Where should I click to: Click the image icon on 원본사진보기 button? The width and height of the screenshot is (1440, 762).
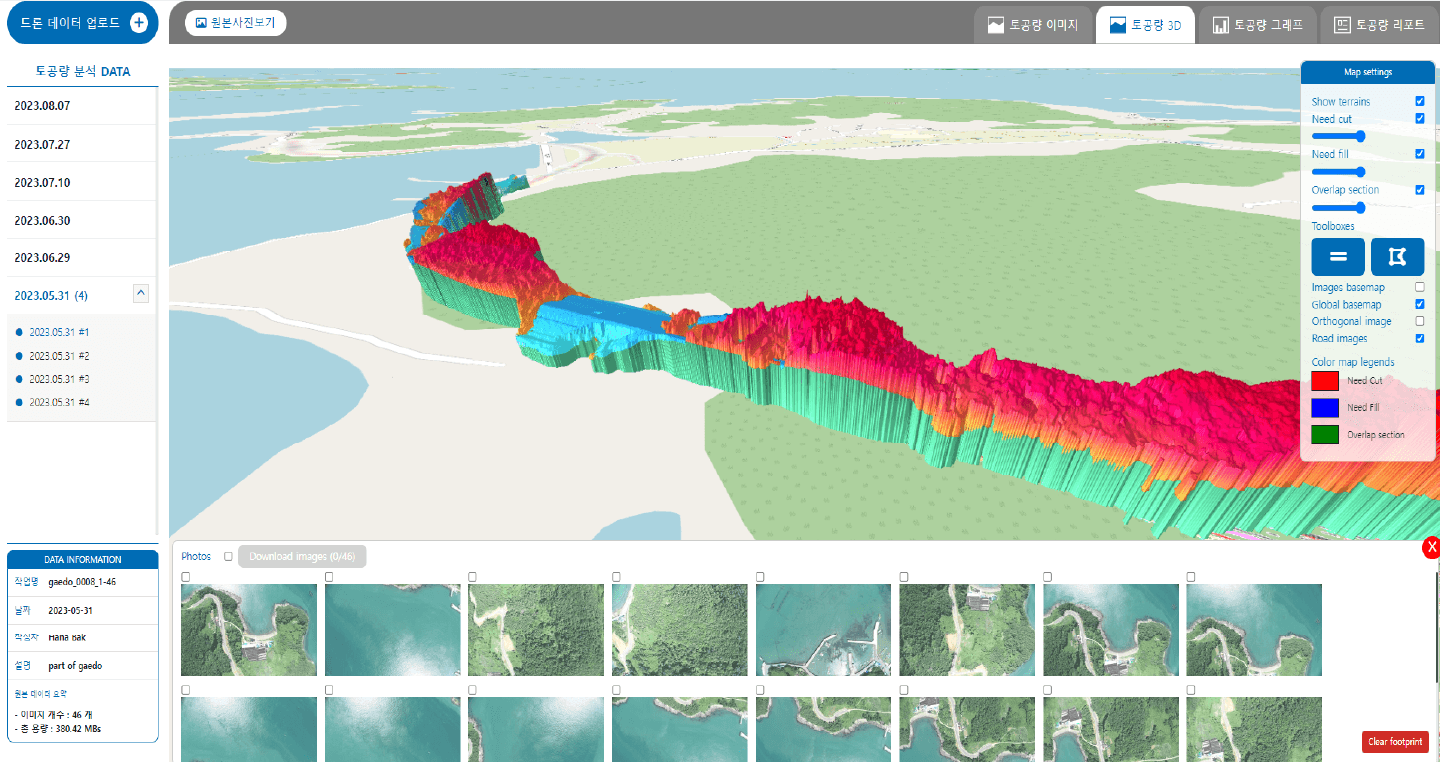click(201, 23)
